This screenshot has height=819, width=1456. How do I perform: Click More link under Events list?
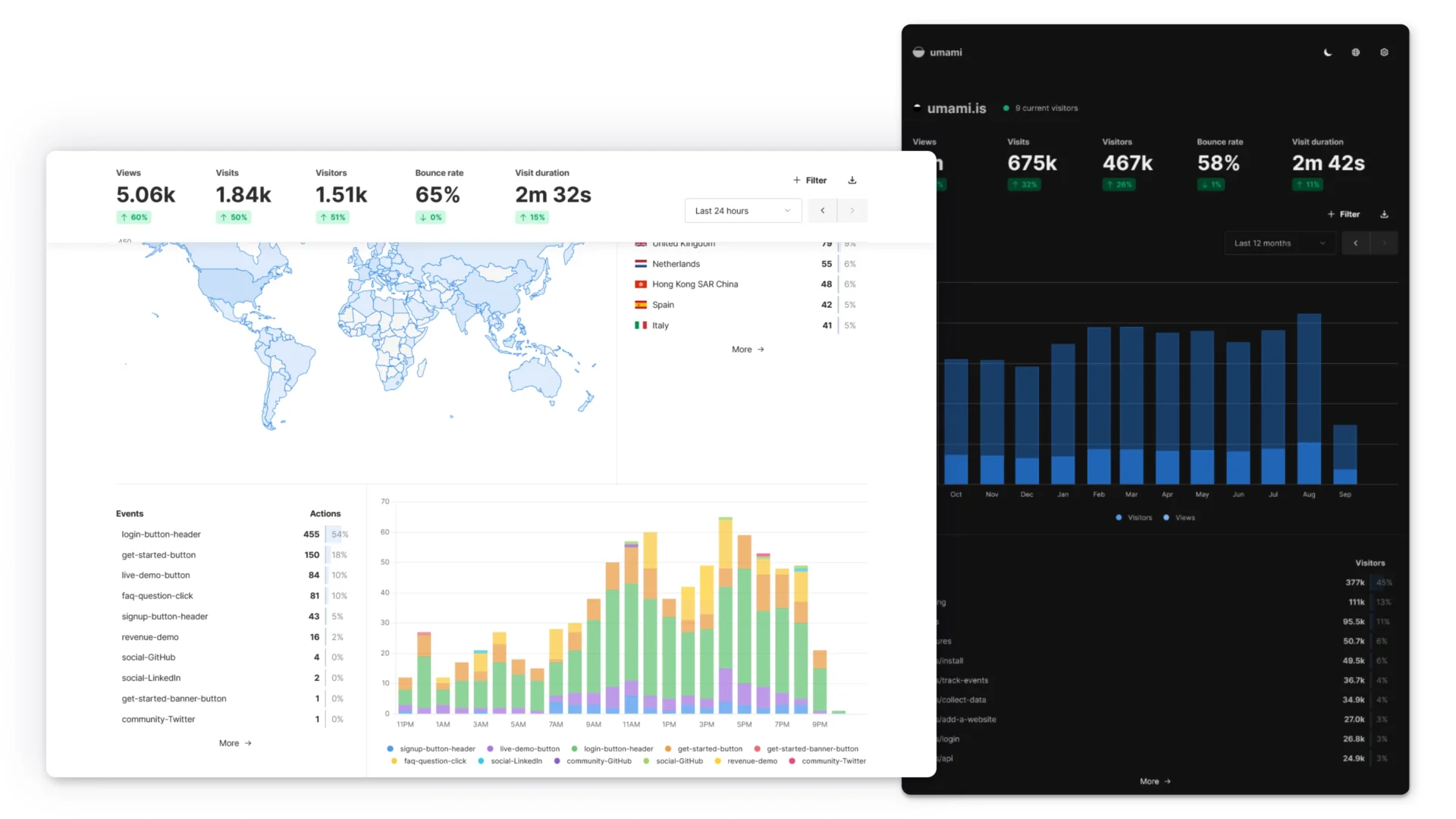tap(234, 744)
